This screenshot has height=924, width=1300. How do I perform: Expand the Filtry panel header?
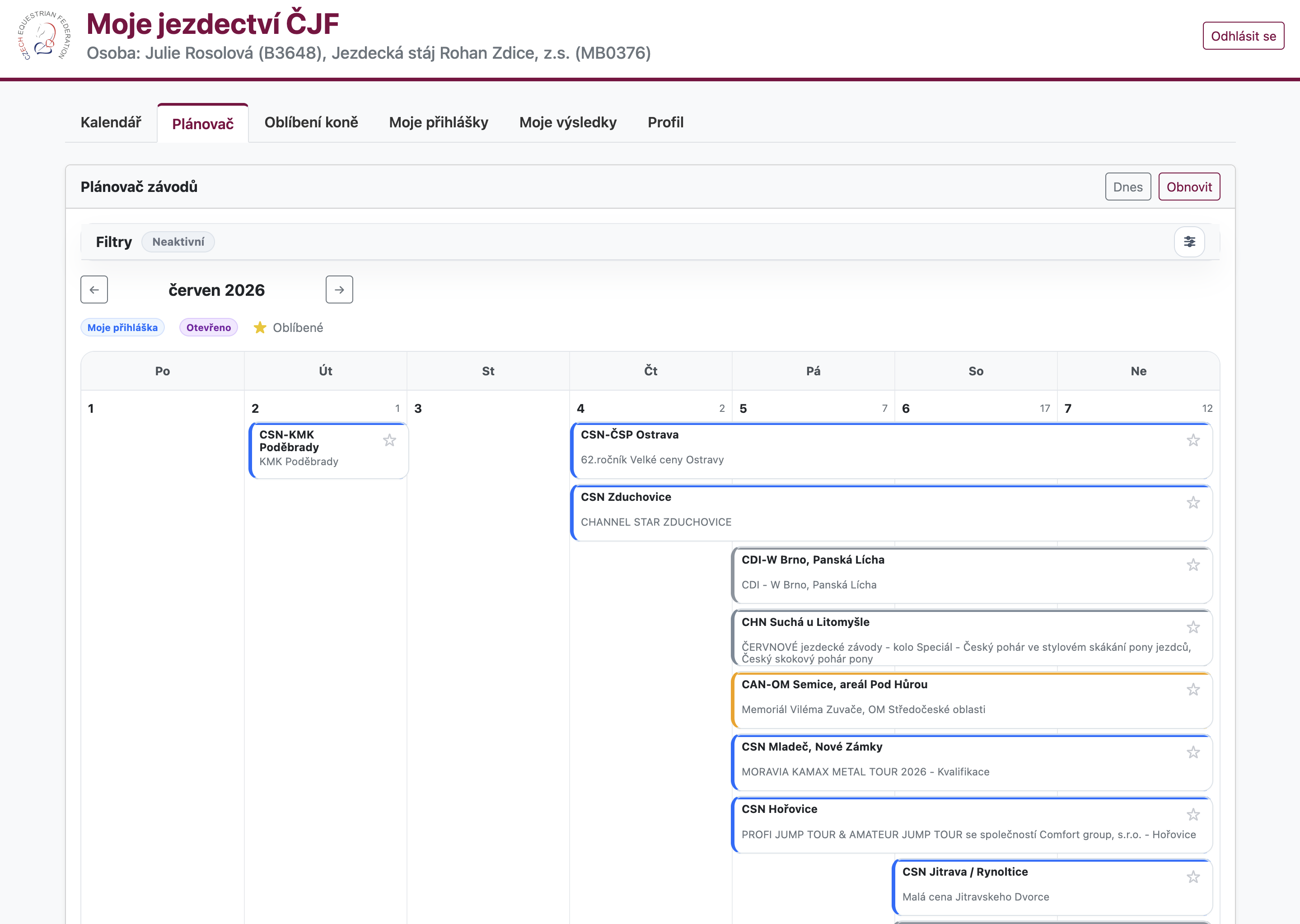pyautogui.click(x=114, y=242)
